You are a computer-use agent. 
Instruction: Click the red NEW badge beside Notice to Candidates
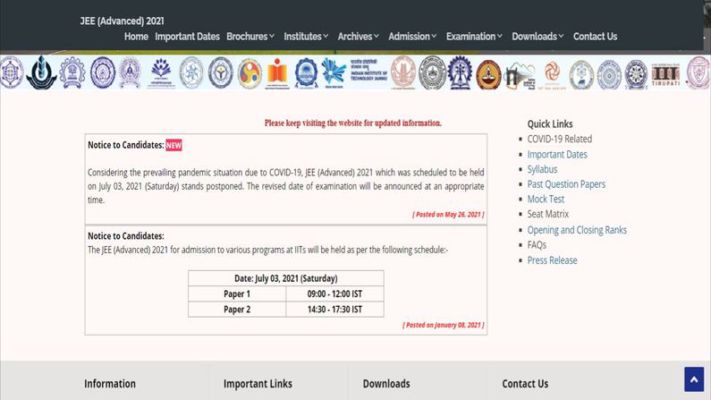pos(174,145)
